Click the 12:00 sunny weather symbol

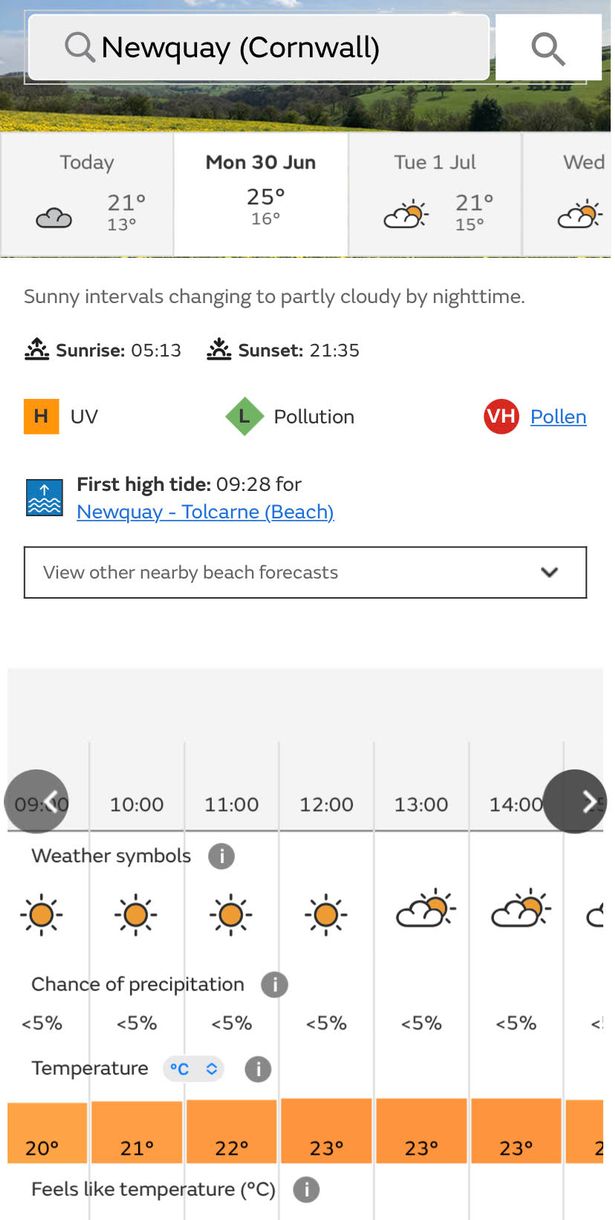tap(325, 914)
